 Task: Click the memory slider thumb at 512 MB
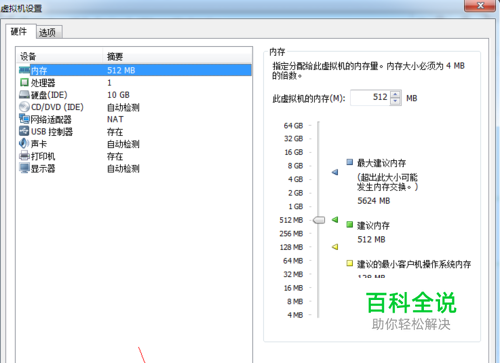[x=319, y=220]
